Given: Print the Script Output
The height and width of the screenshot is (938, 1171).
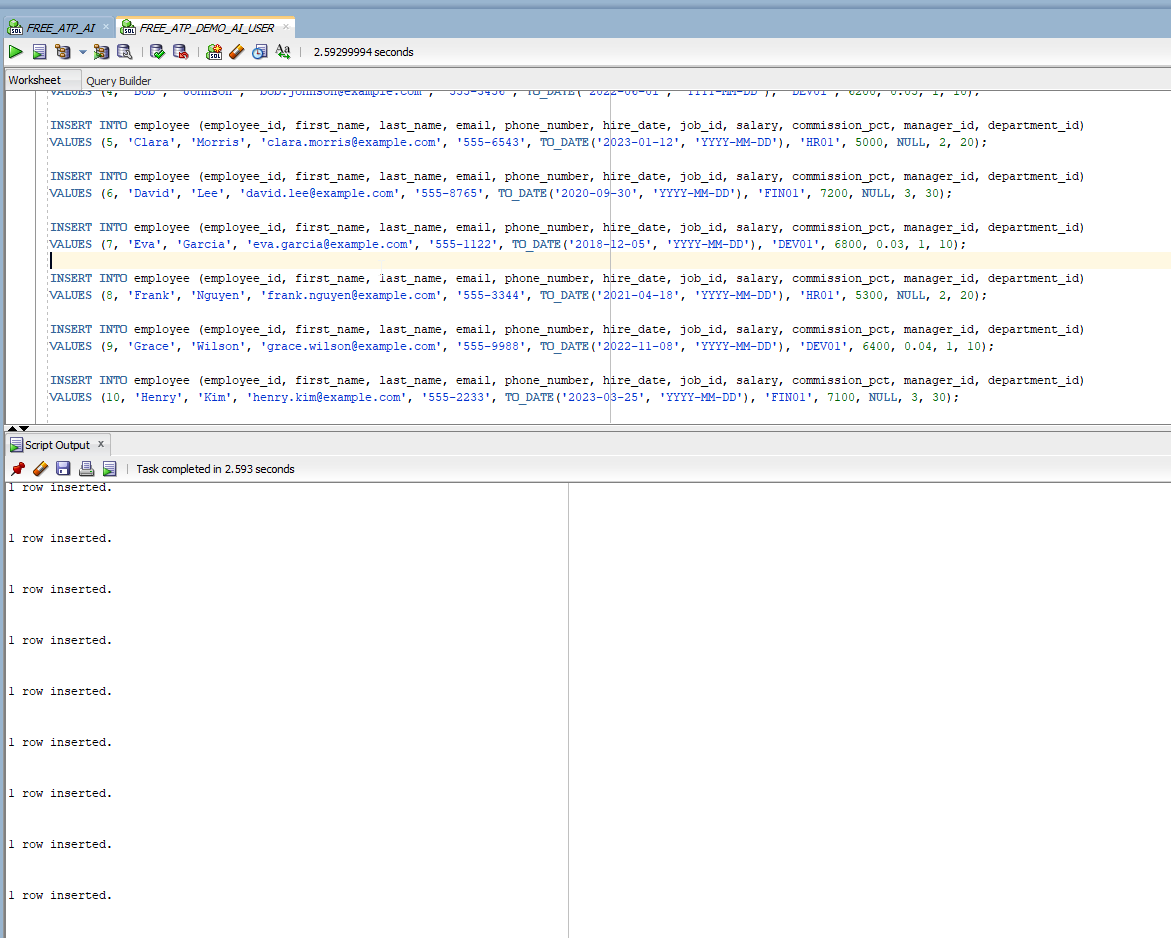Looking at the screenshot, I should [87, 468].
